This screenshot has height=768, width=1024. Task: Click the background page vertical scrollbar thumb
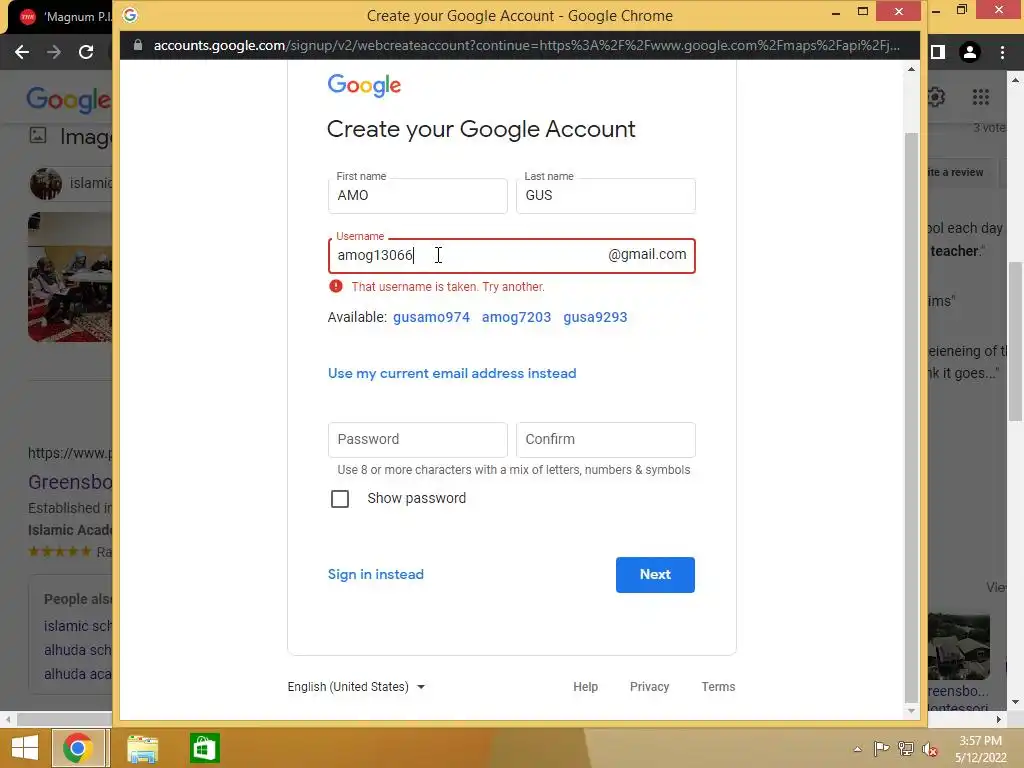[x=1015, y=341]
